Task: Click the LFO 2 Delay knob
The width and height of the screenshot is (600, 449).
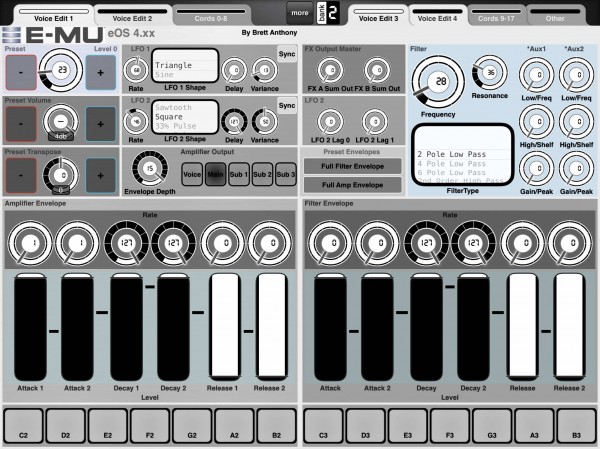Action: [x=234, y=121]
